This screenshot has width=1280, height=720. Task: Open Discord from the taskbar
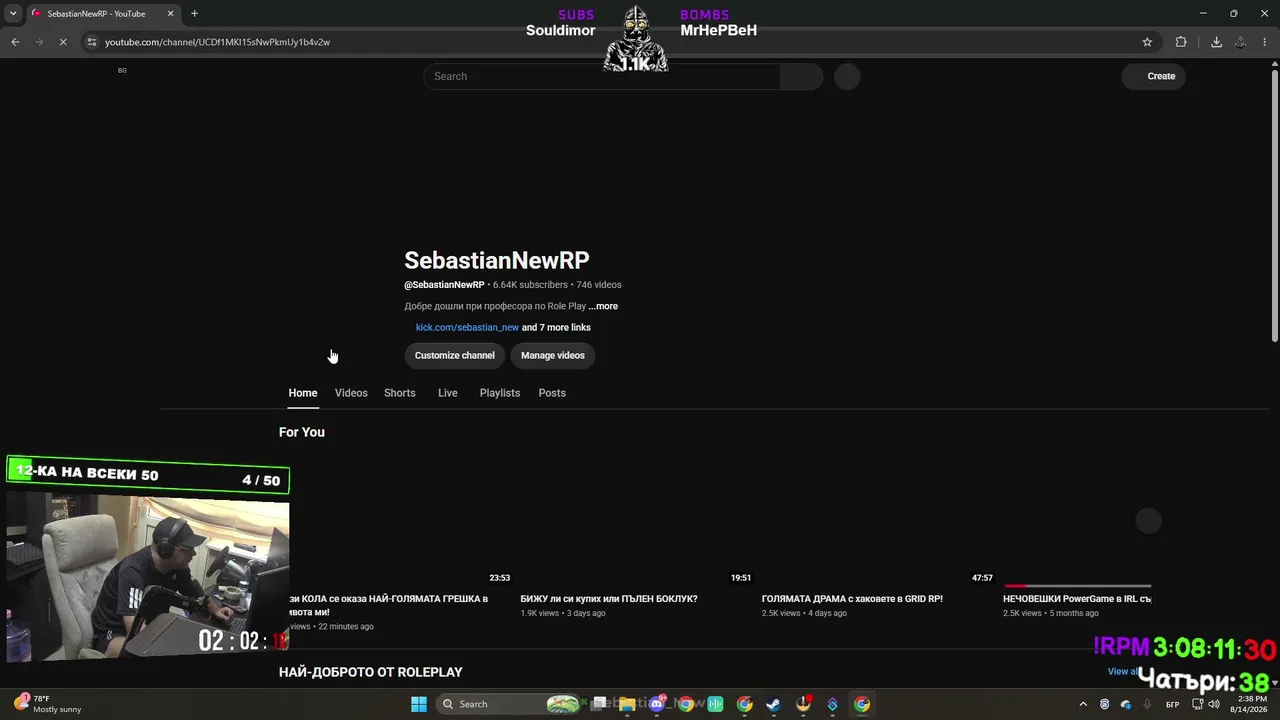point(657,704)
